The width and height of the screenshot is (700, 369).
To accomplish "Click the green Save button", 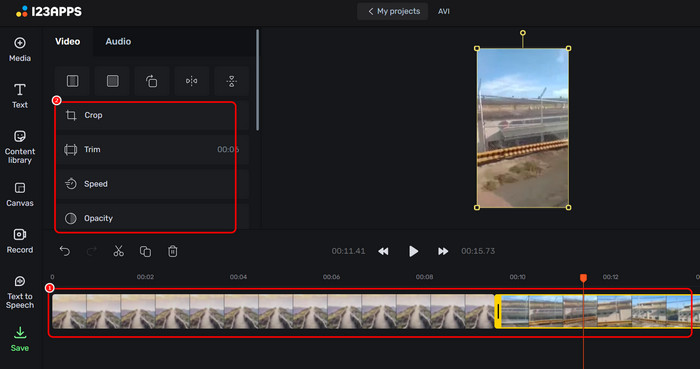I will pos(20,340).
